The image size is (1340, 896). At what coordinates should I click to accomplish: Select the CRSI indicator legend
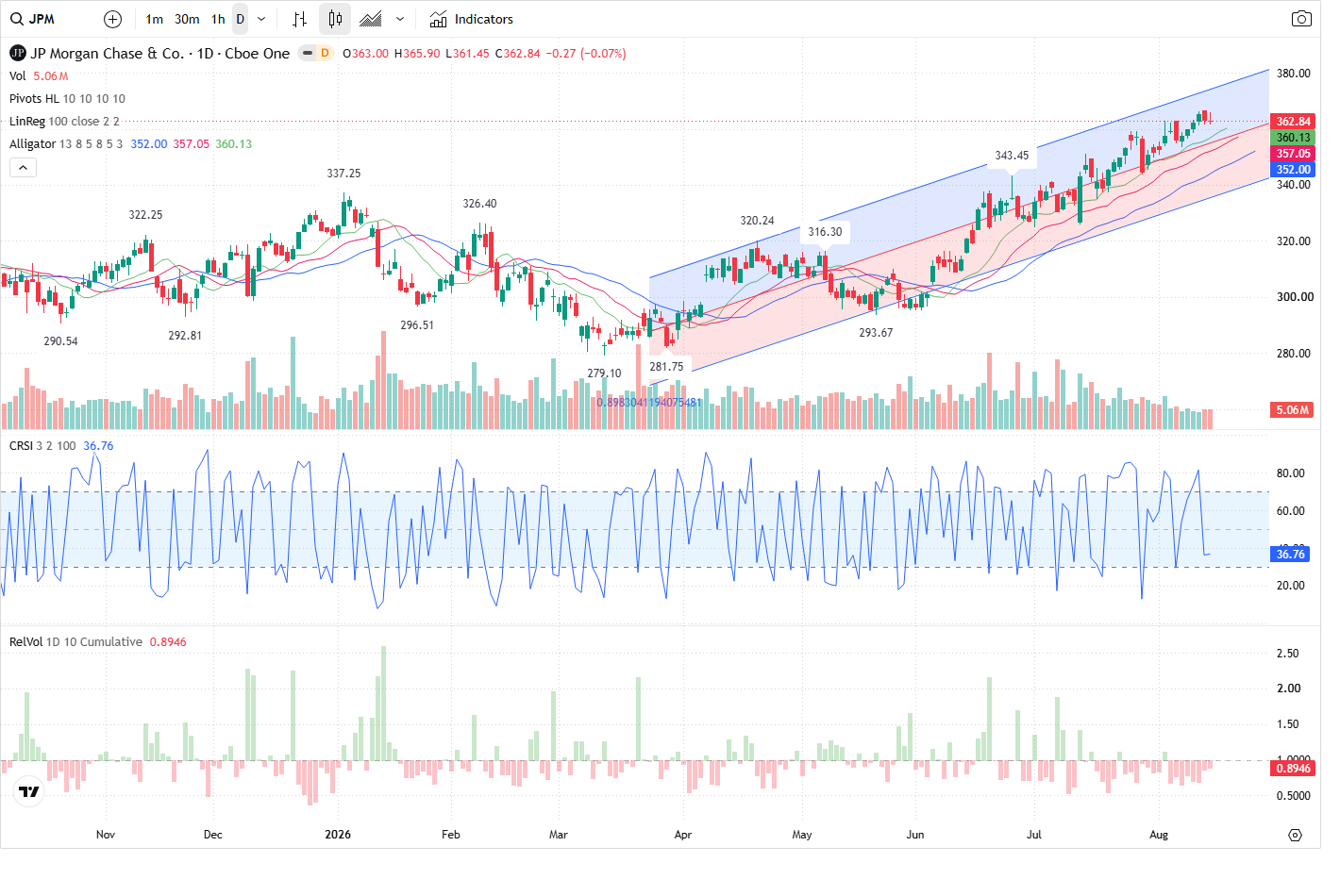(21, 446)
